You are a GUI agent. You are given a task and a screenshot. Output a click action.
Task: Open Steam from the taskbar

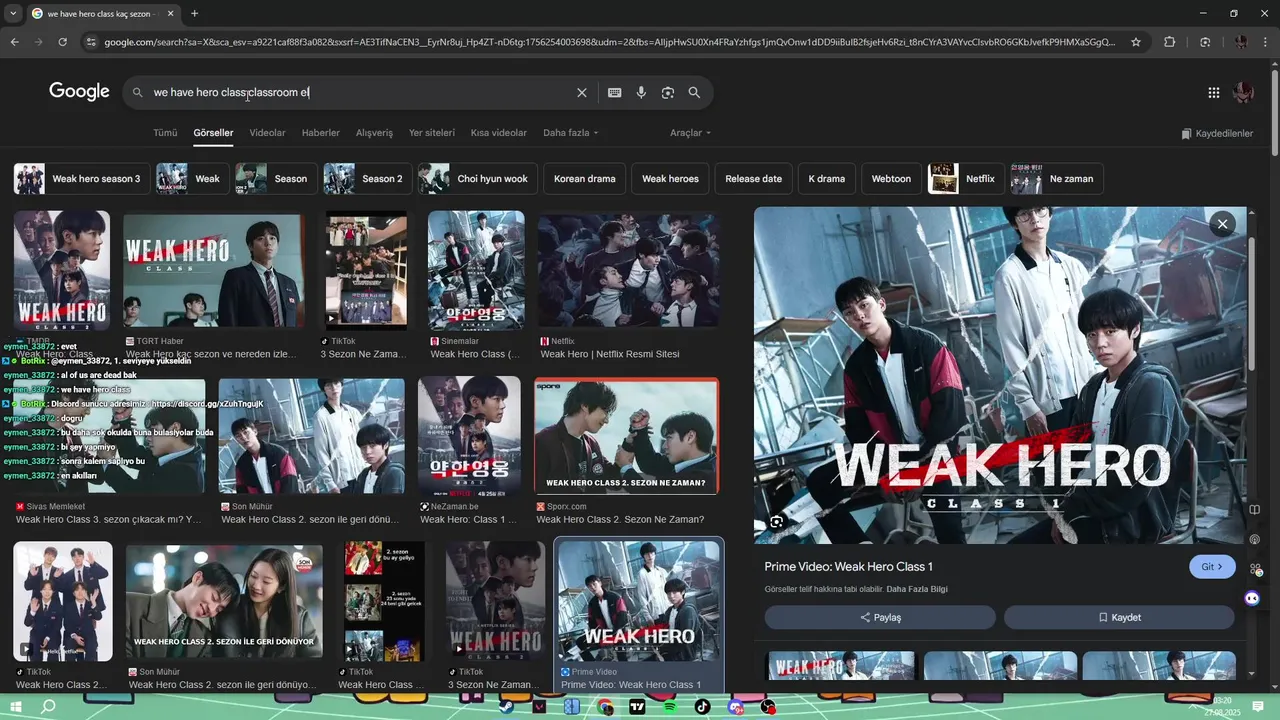pos(507,707)
